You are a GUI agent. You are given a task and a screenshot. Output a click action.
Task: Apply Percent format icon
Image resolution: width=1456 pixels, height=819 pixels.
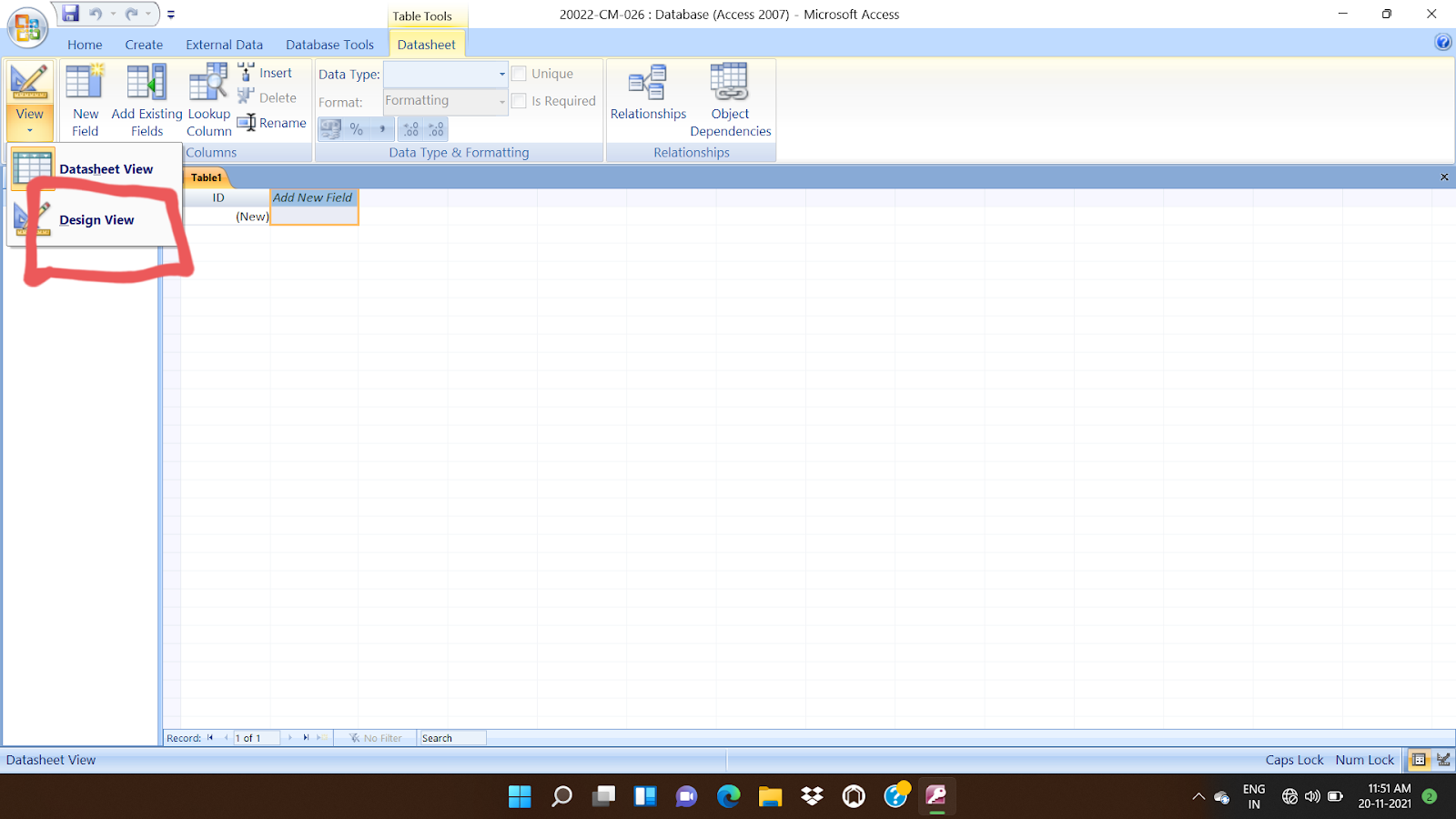(357, 129)
